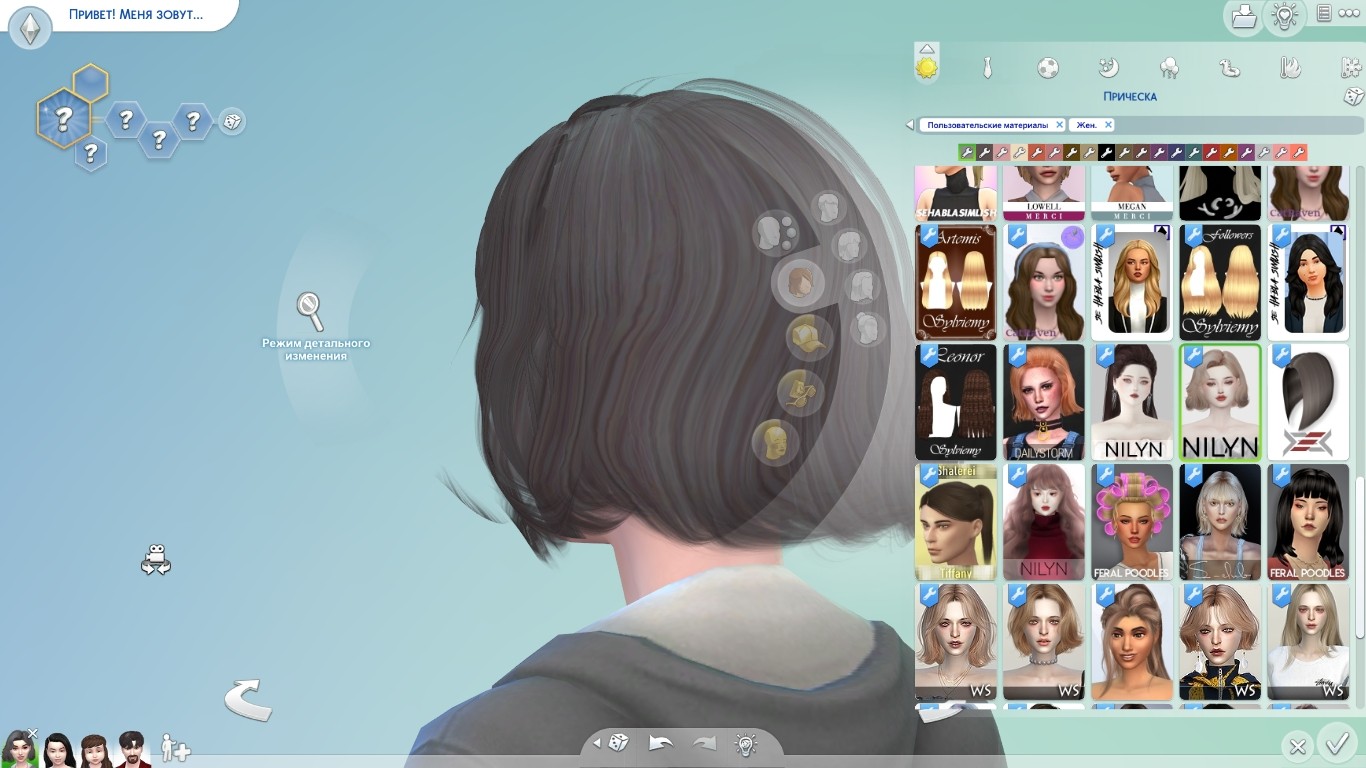The height and width of the screenshot is (768, 1366).
Task: Randomize Sim with bottom toolbar dice
Action: [619, 743]
